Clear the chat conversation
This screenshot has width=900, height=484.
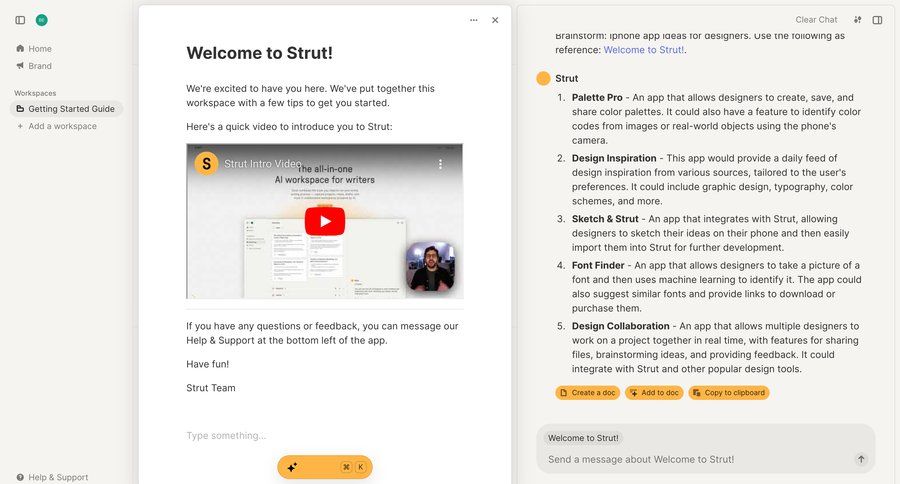pyautogui.click(x=816, y=20)
